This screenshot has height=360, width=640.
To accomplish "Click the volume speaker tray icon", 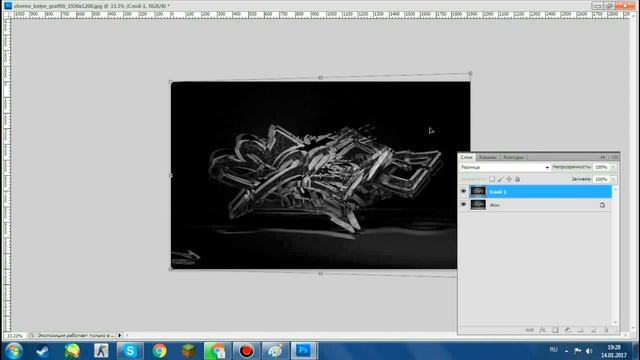I will point(589,351).
